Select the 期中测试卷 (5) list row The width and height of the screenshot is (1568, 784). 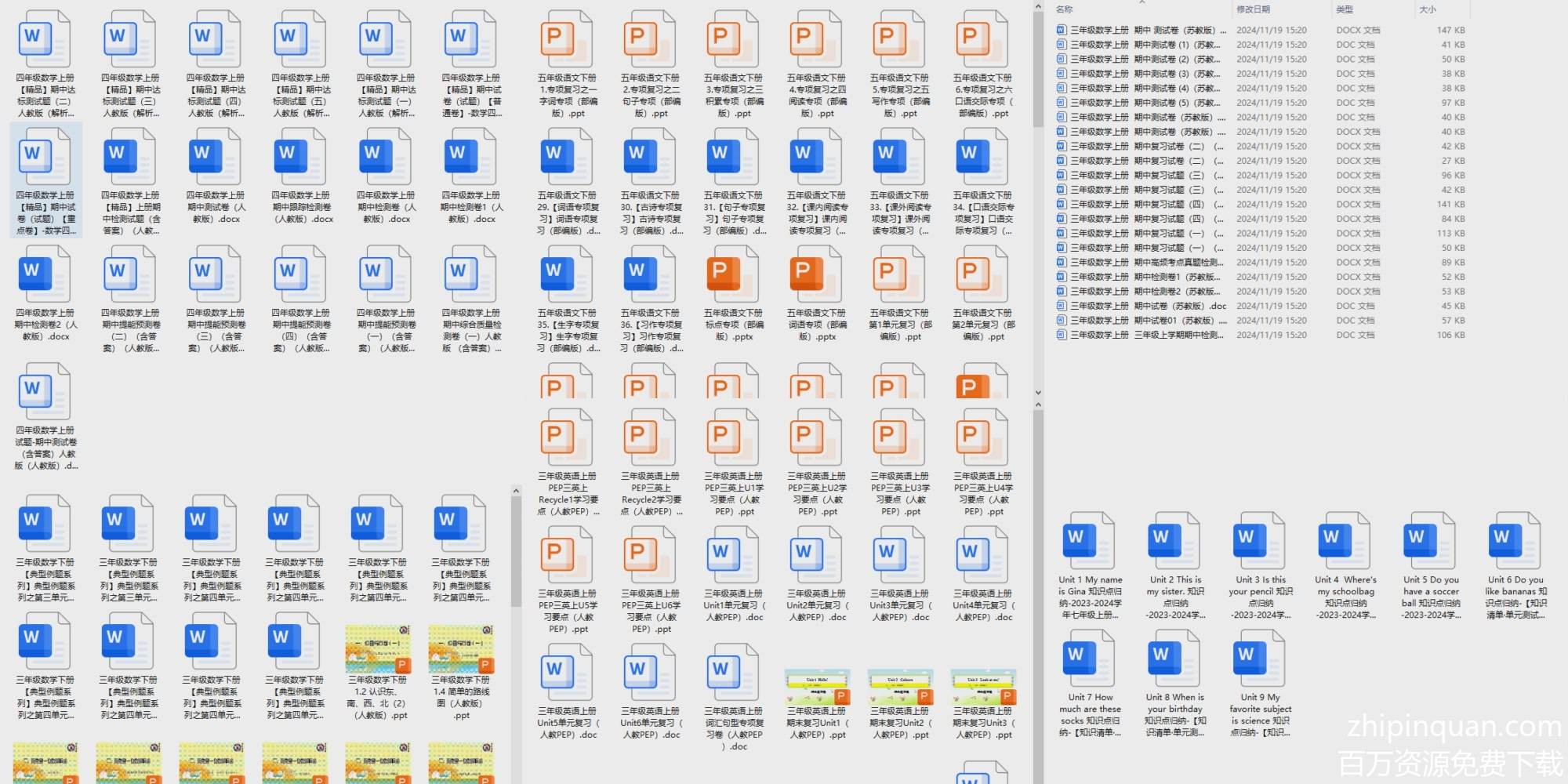(x=1261, y=103)
